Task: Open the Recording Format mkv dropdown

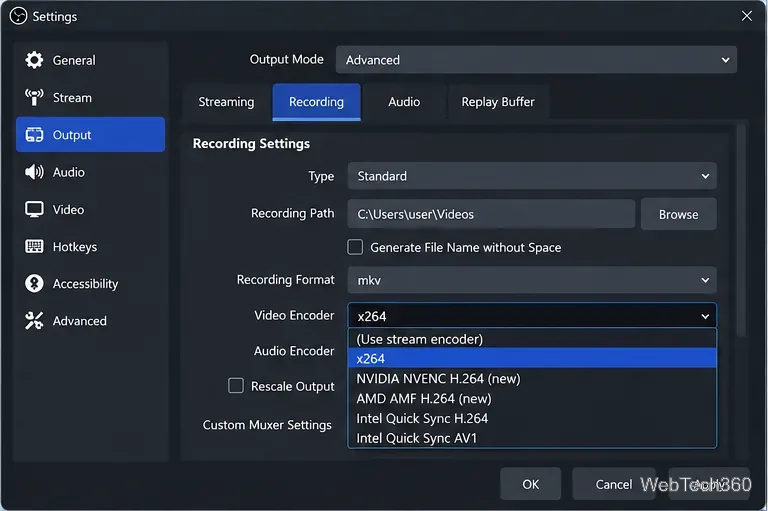Action: (x=532, y=280)
